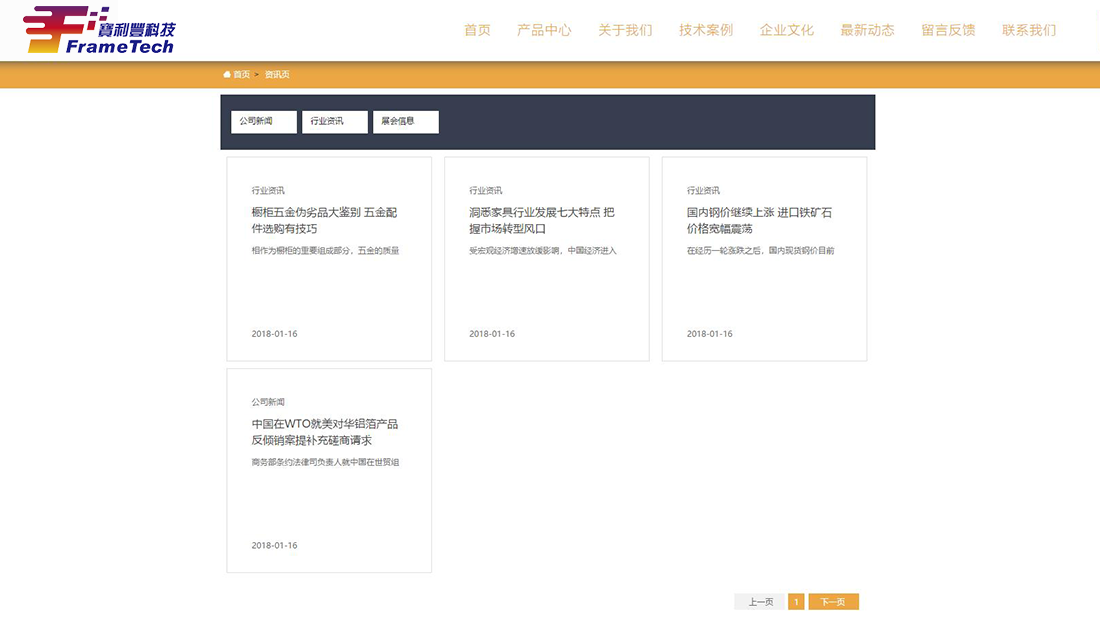Click the 下一页 pagination button

pyautogui.click(x=833, y=601)
